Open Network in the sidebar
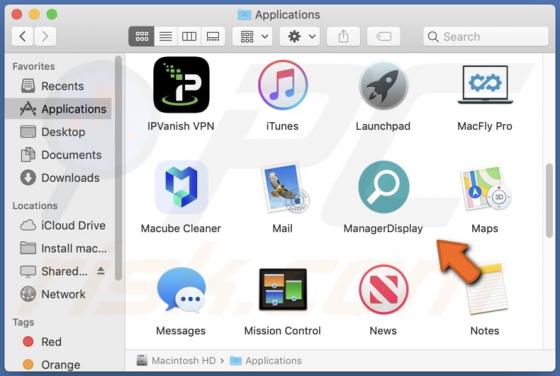 [59, 294]
